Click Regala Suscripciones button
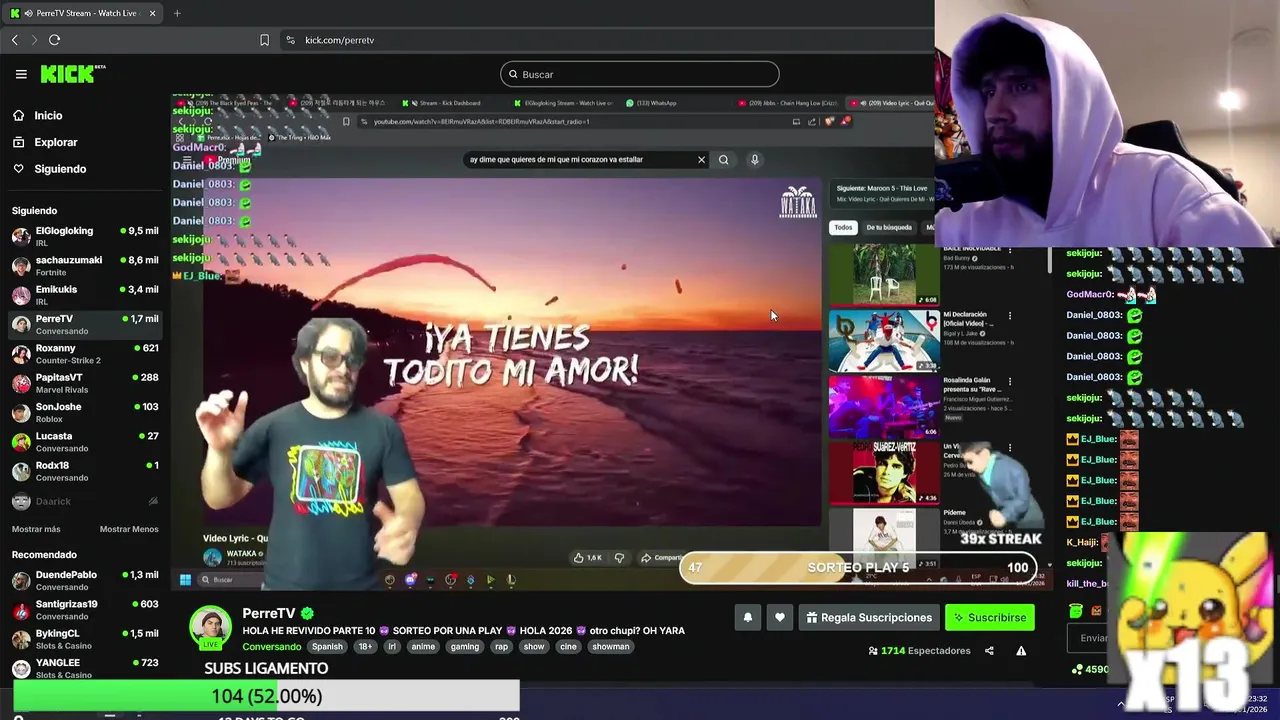Viewport: 1280px width, 720px height. [868, 618]
